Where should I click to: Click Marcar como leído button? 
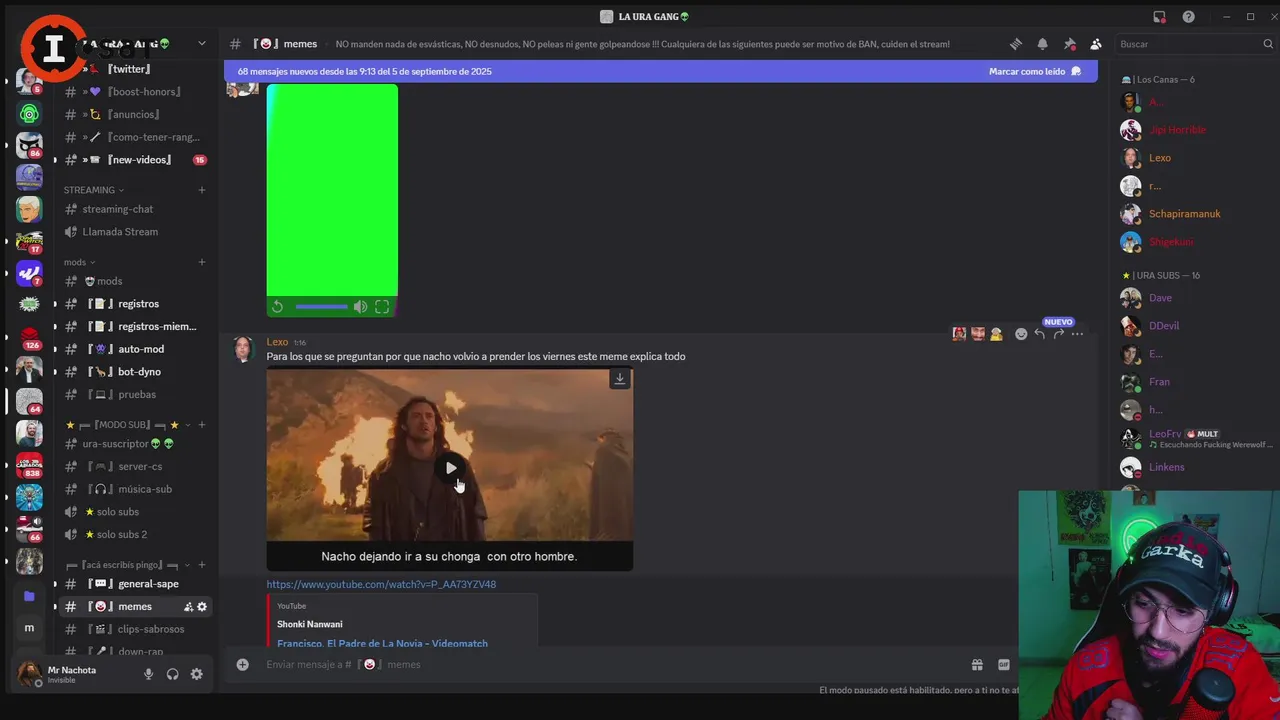click(x=1034, y=72)
